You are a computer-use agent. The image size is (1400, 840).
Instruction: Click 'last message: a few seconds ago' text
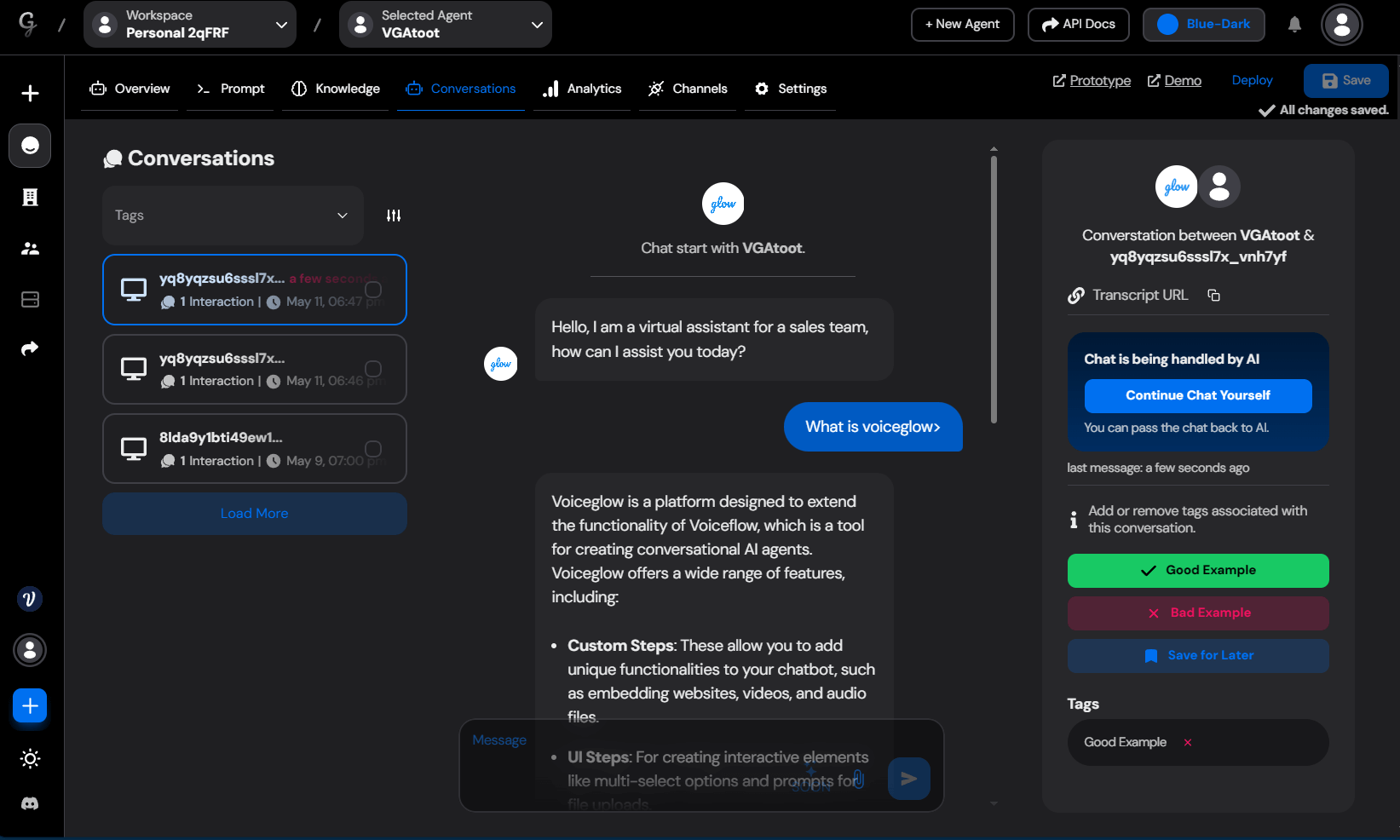(x=1158, y=468)
